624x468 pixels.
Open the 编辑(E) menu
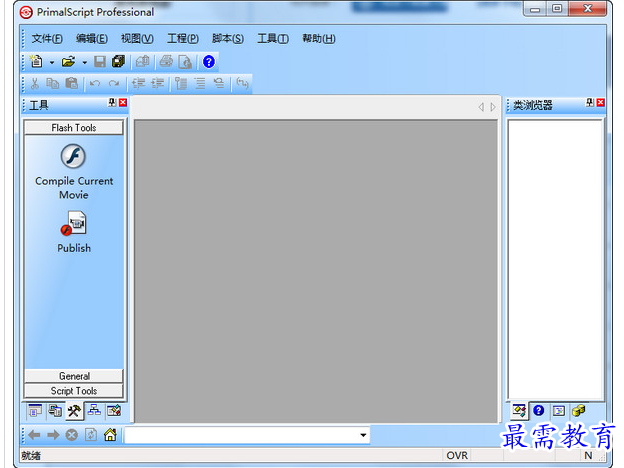pos(92,39)
